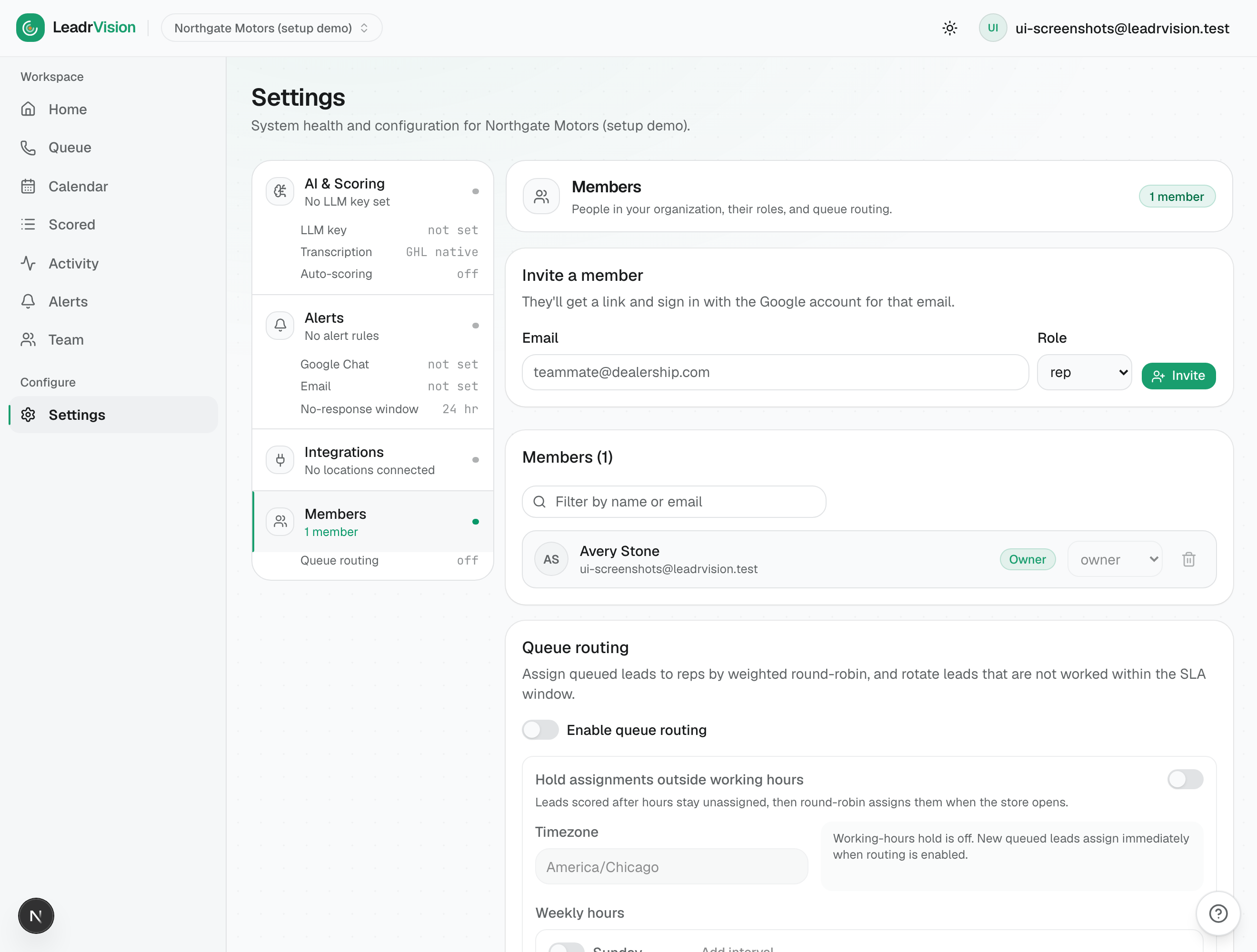
Task: Delete Avery Stone with the trash icon
Action: coord(1188,559)
